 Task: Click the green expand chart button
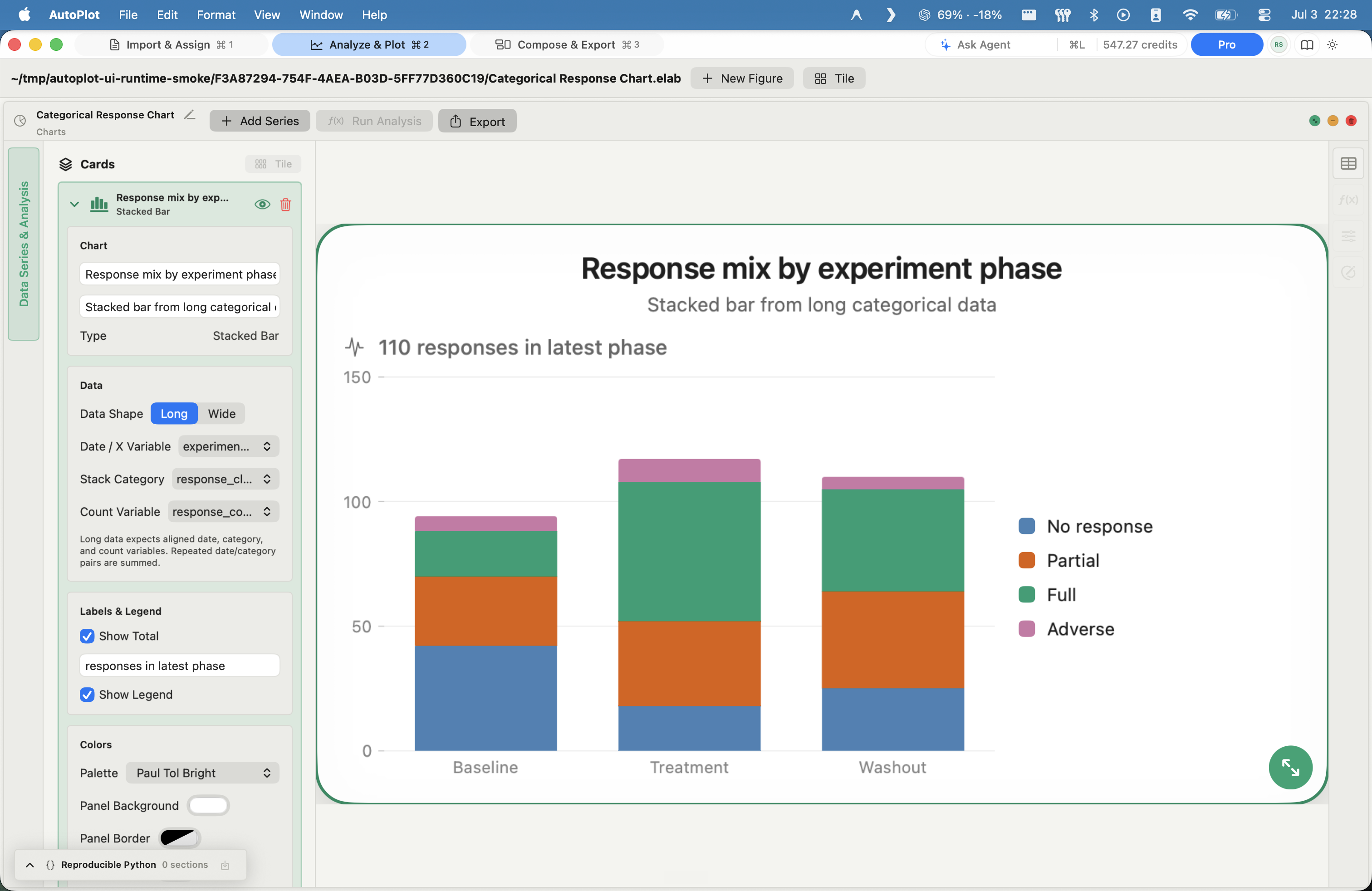tap(1291, 768)
